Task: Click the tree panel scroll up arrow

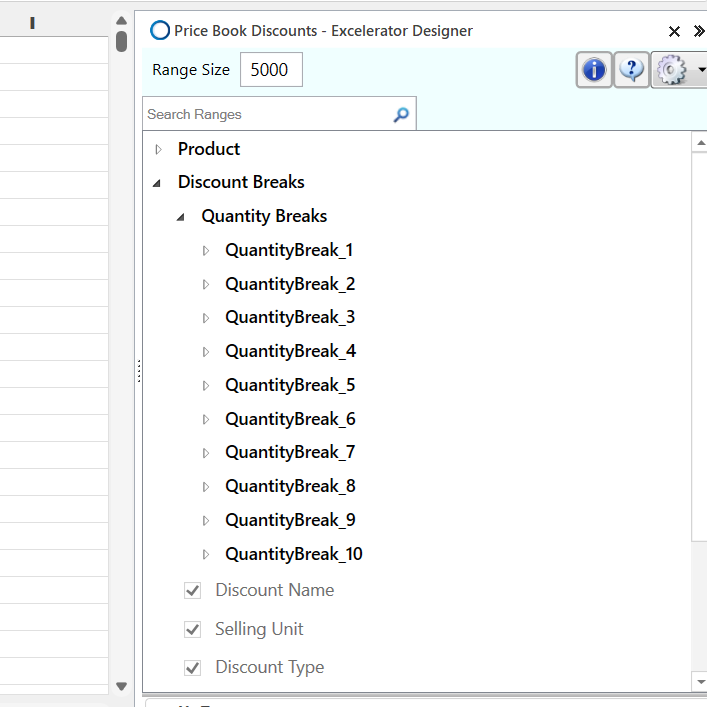Action: [x=699, y=145]
